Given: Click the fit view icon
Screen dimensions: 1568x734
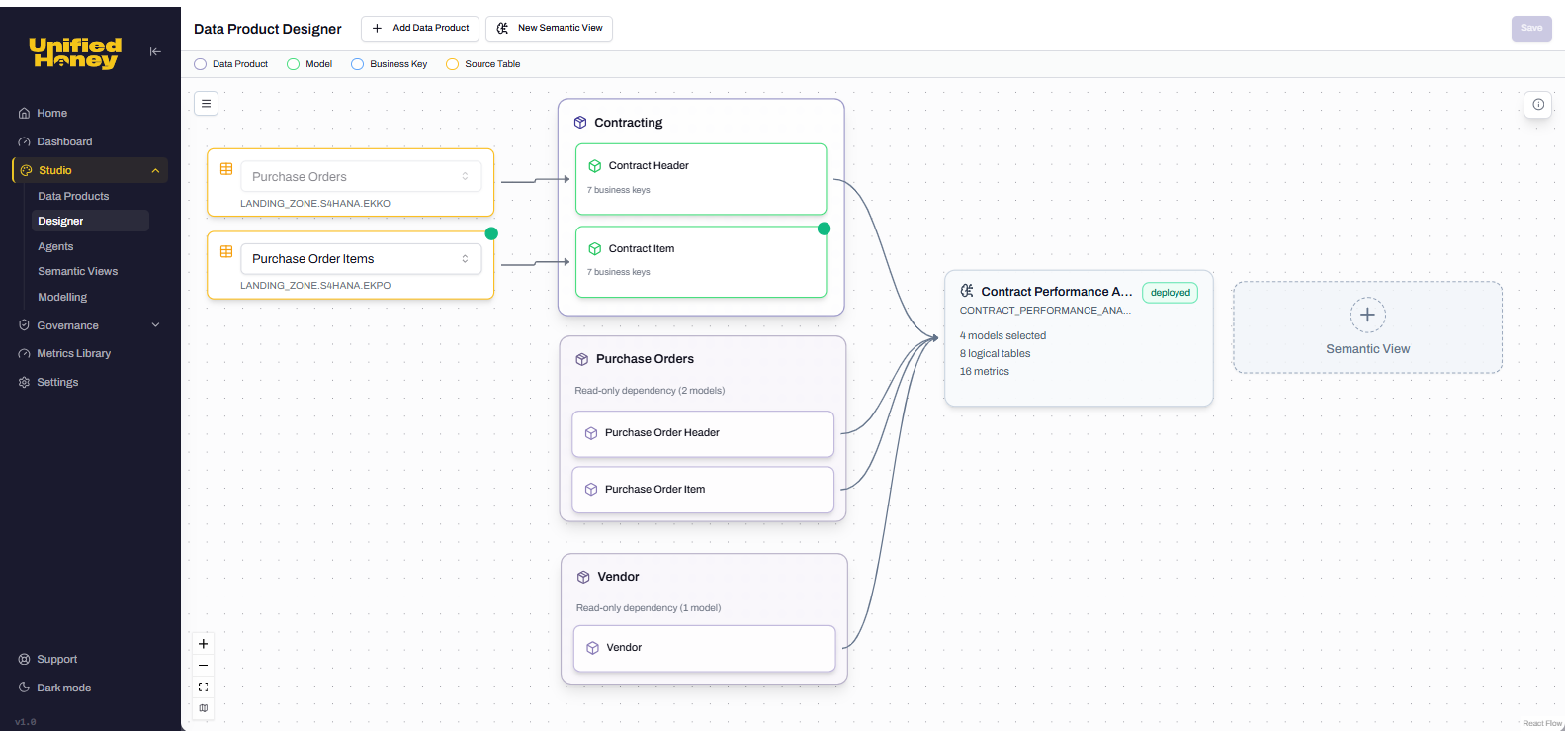Looking at the screenshot, I should tap(204, 688).
